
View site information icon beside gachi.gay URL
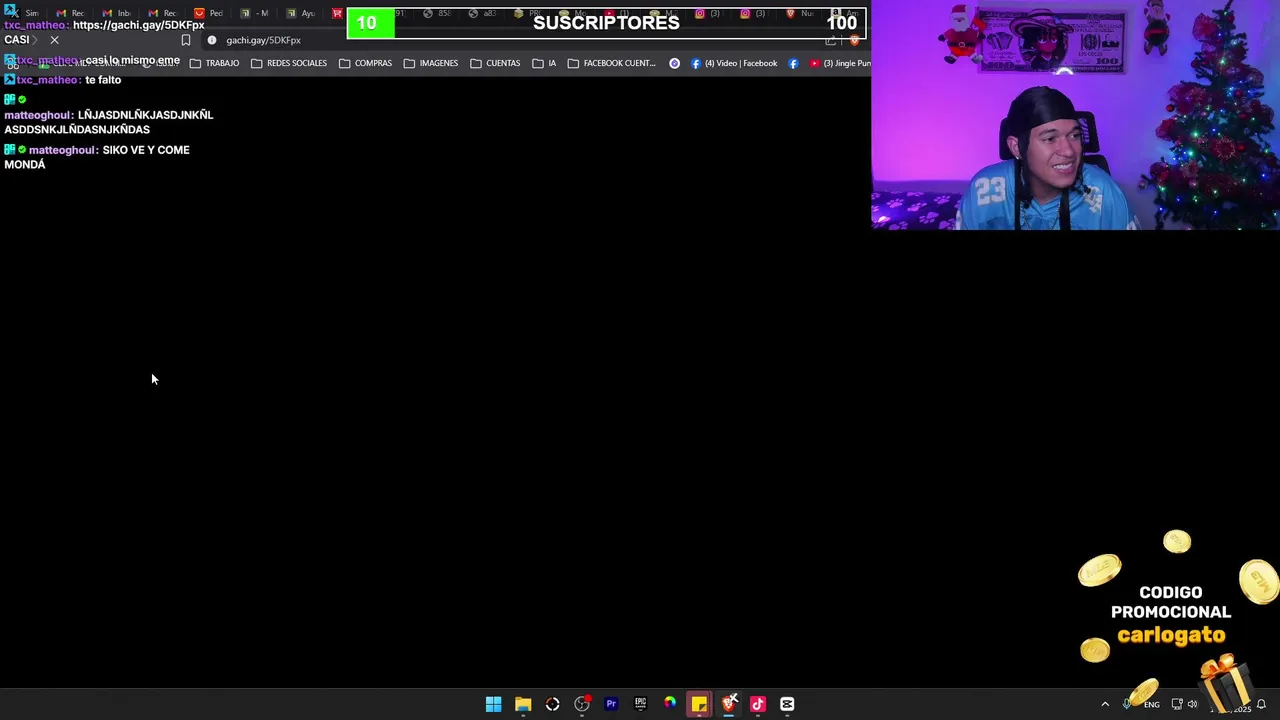[x=212, y=40]
